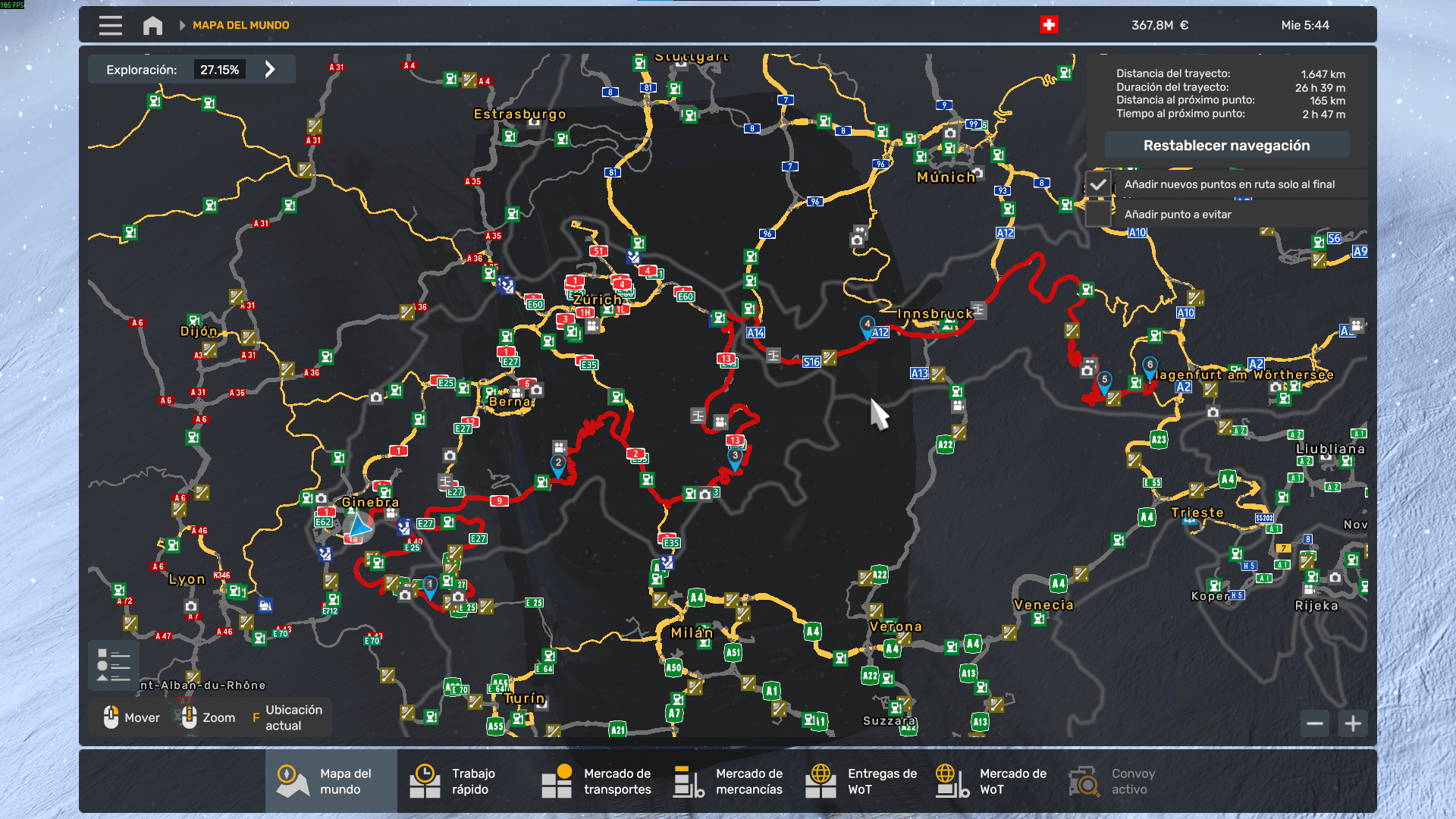This screenshot has width=1456, height=819.
Task: Click the player truck position arrow near Ginebra
Action: [x=358, y=525]
